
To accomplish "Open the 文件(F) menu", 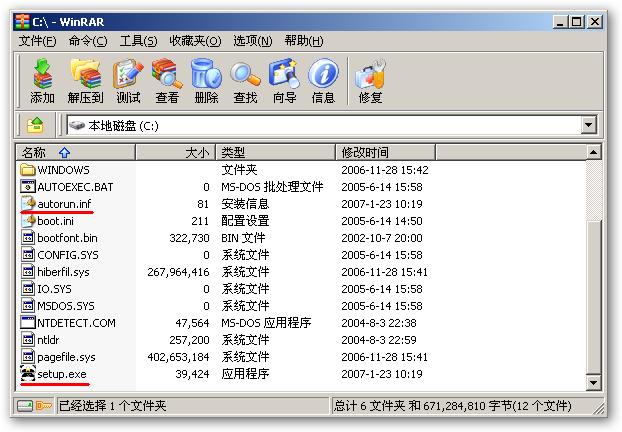I will tap(37, 41).
